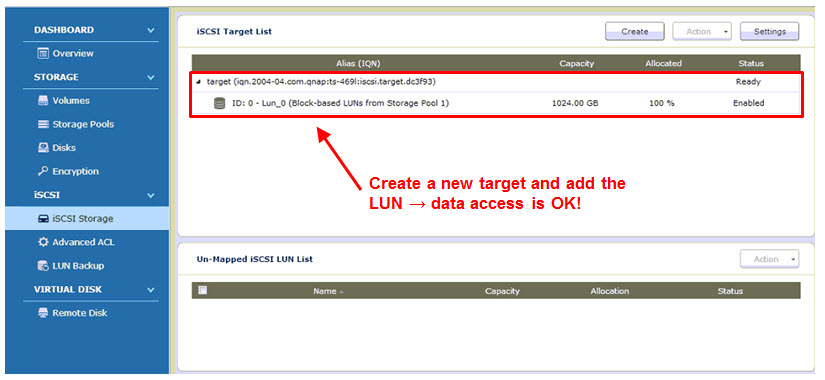
Task: Click the Volumes disk icon
Action: [x=43, y=101]
